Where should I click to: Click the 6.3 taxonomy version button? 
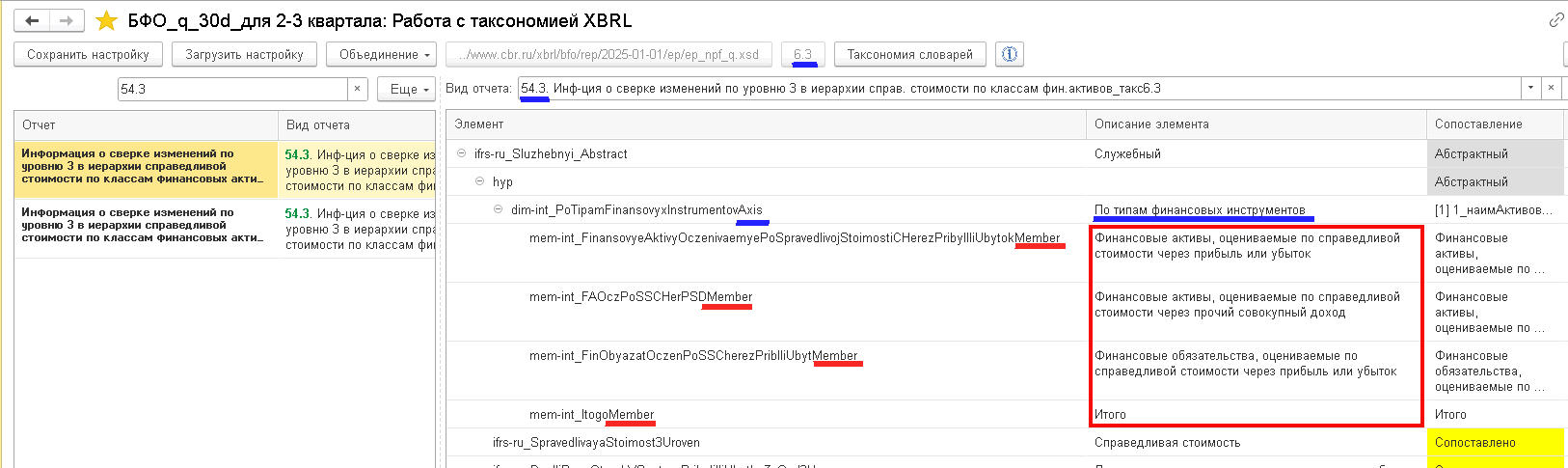pos(802,55)
